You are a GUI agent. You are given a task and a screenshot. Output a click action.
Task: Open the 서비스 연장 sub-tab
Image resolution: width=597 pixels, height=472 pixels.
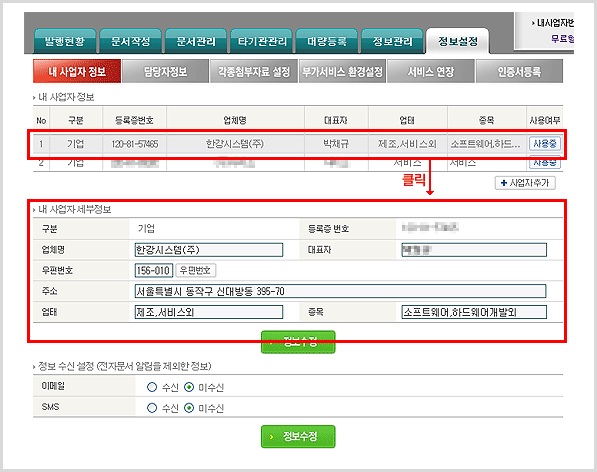(x=431, y=71)
